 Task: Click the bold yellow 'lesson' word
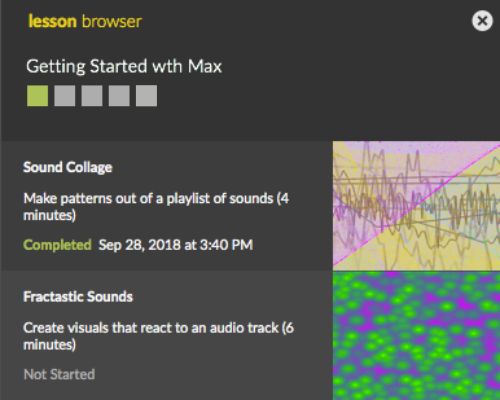click(x=53, y=21)
